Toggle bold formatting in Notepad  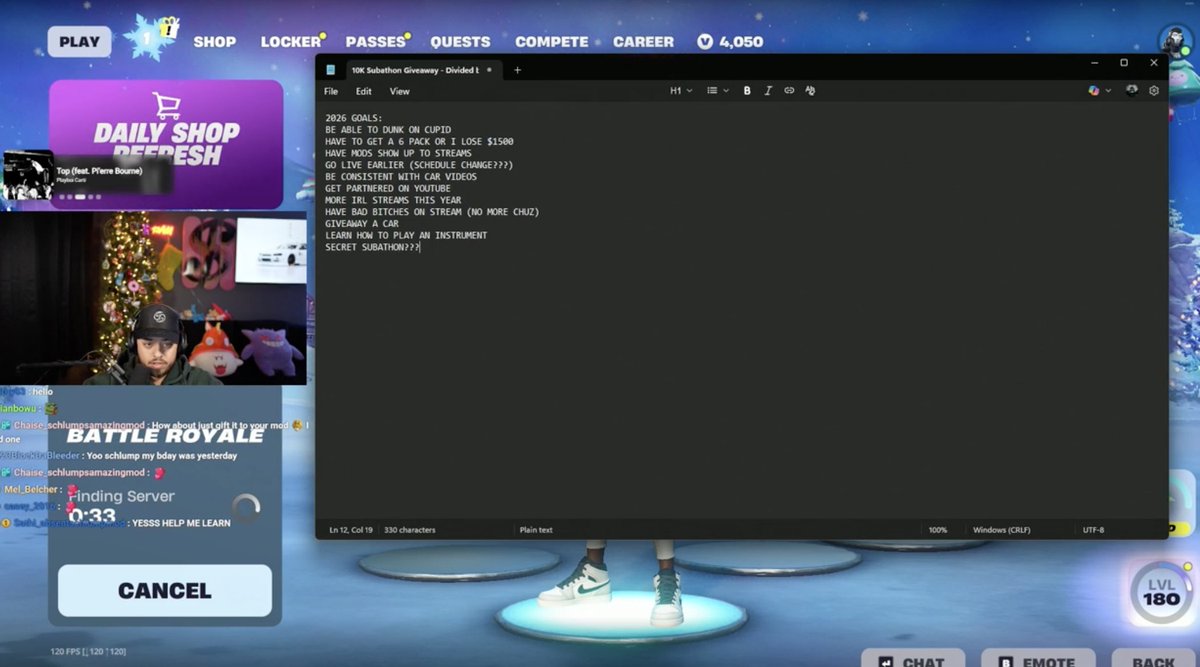747,91
